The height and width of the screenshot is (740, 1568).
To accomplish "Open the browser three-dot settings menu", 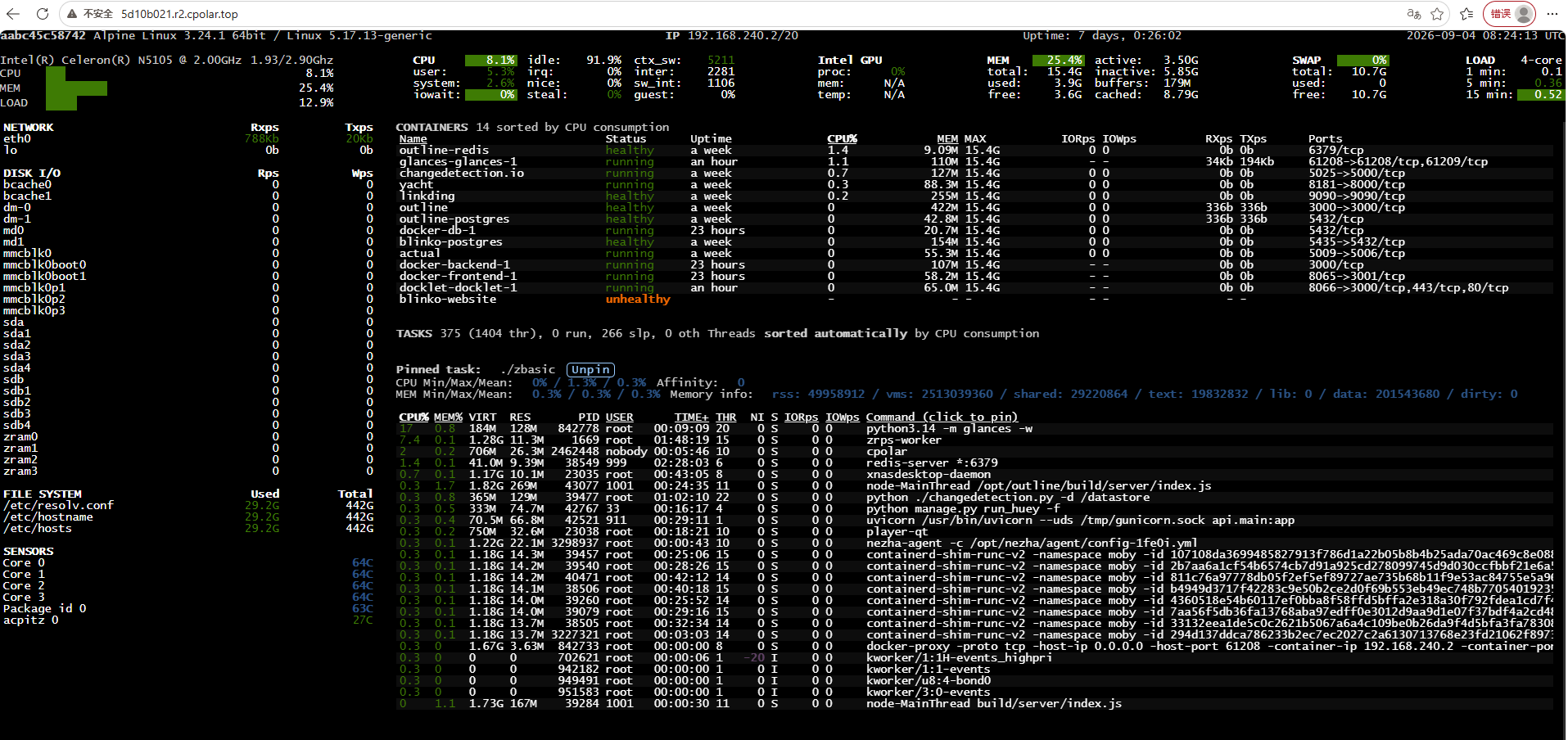I will click(x=1552, y=14).
